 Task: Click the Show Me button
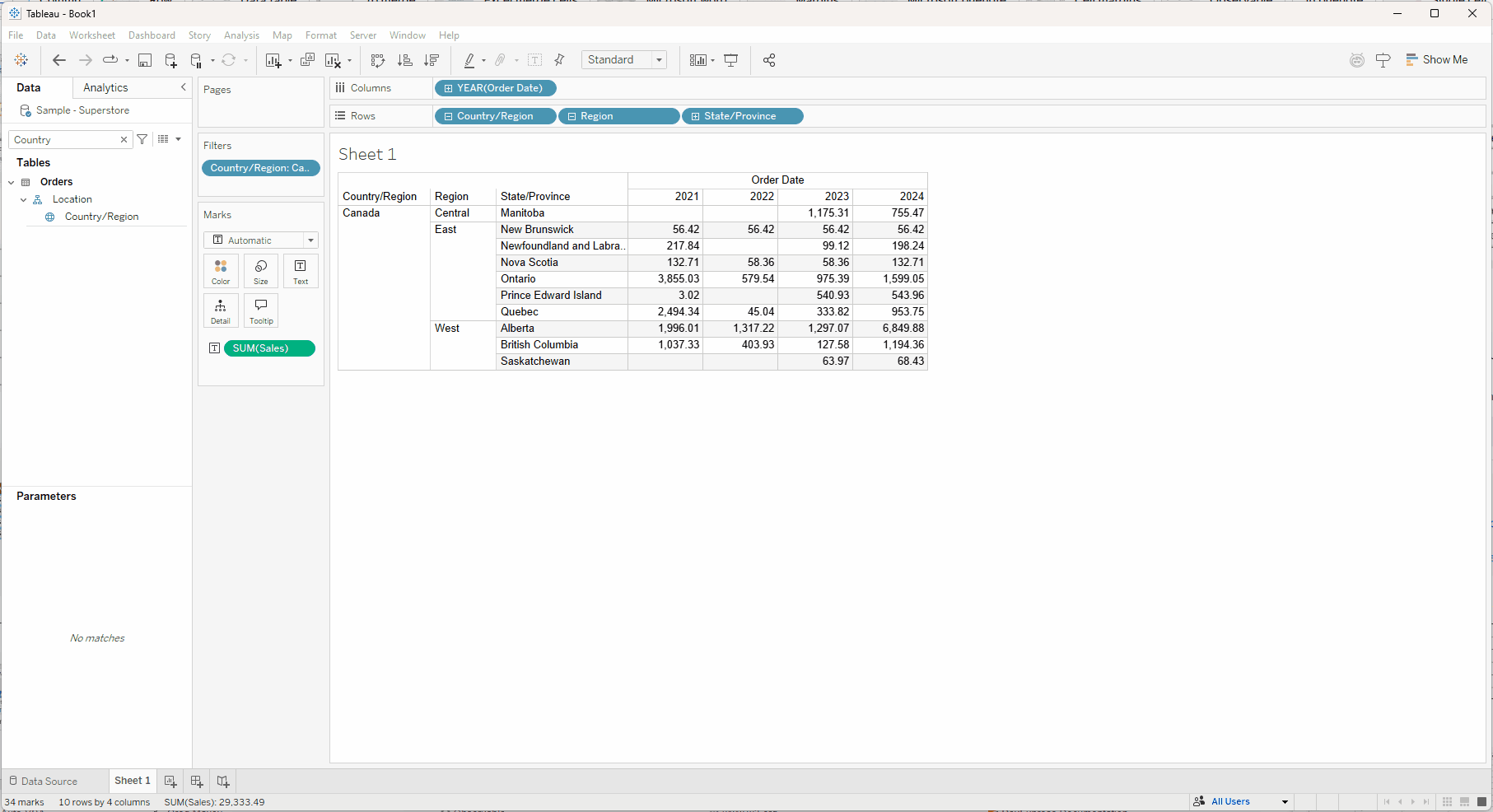pos(1436,60)
